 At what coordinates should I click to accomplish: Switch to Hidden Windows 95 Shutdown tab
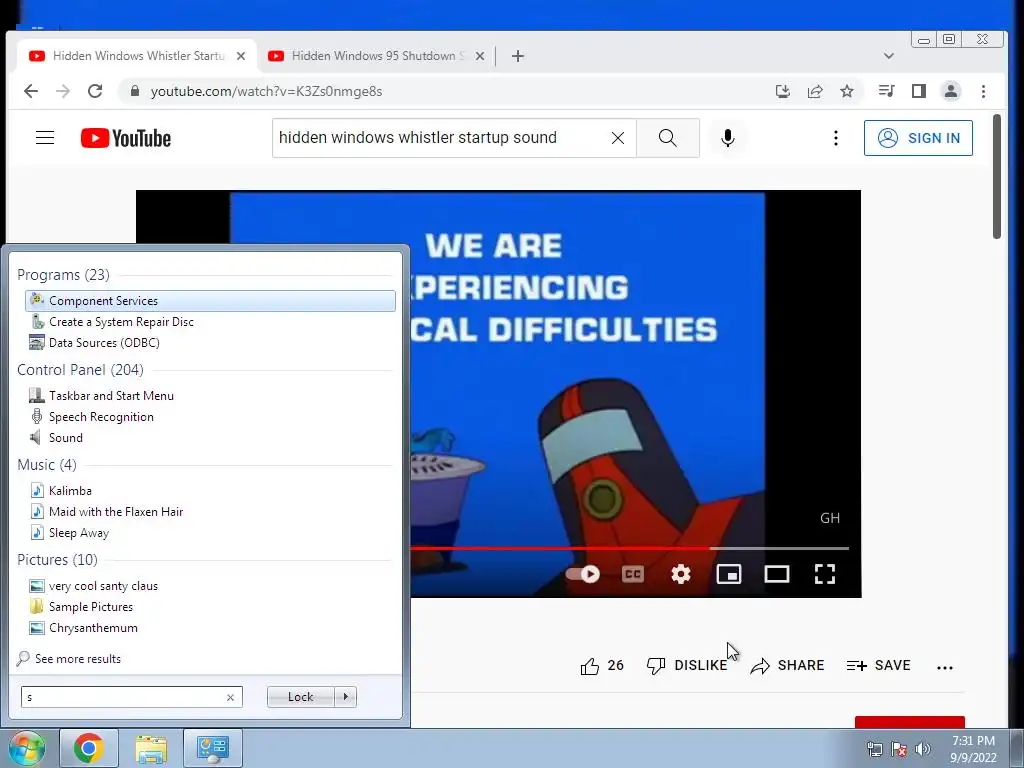click(x=377, y=56)
